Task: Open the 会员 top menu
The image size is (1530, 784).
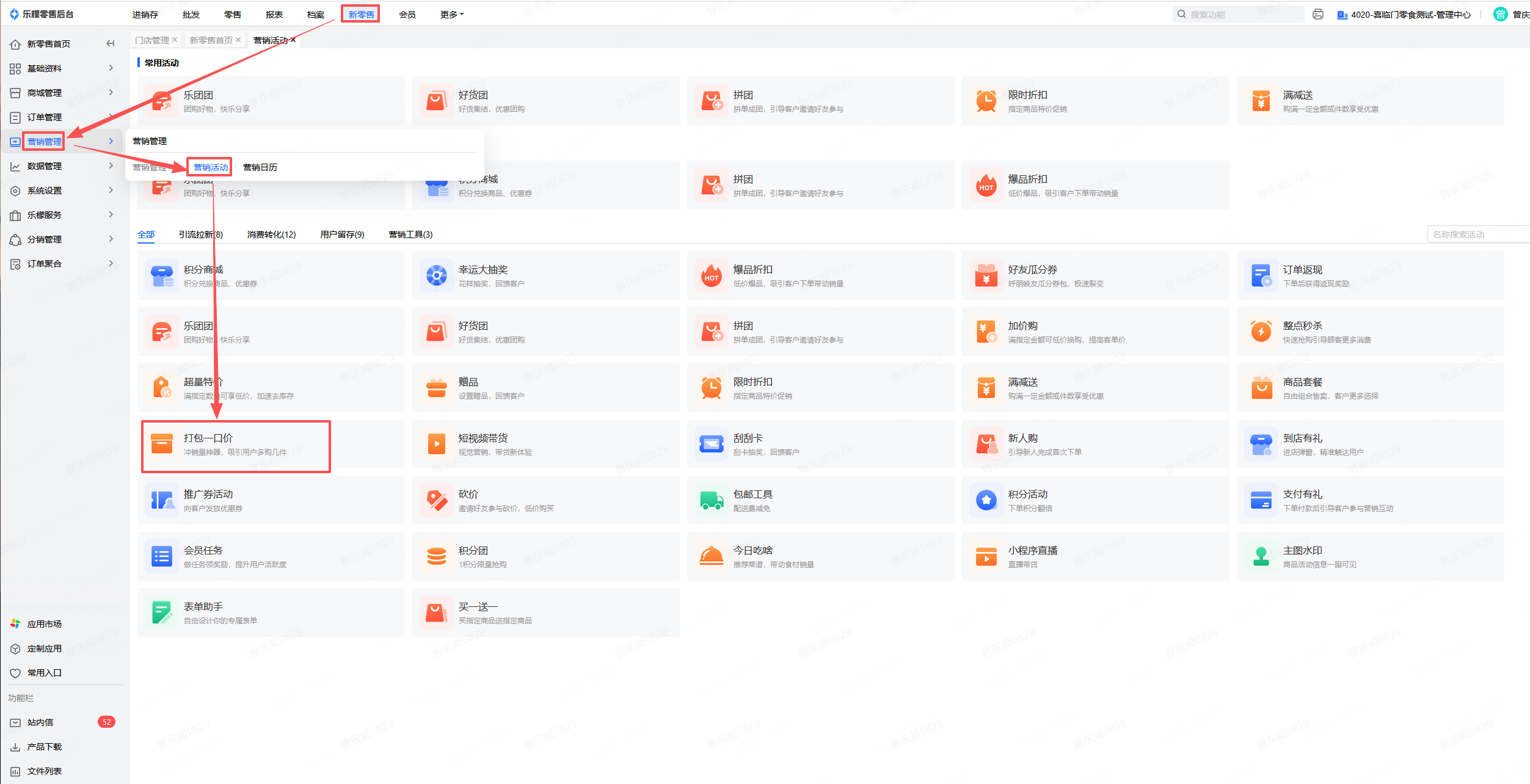Action: pos(407,15)
